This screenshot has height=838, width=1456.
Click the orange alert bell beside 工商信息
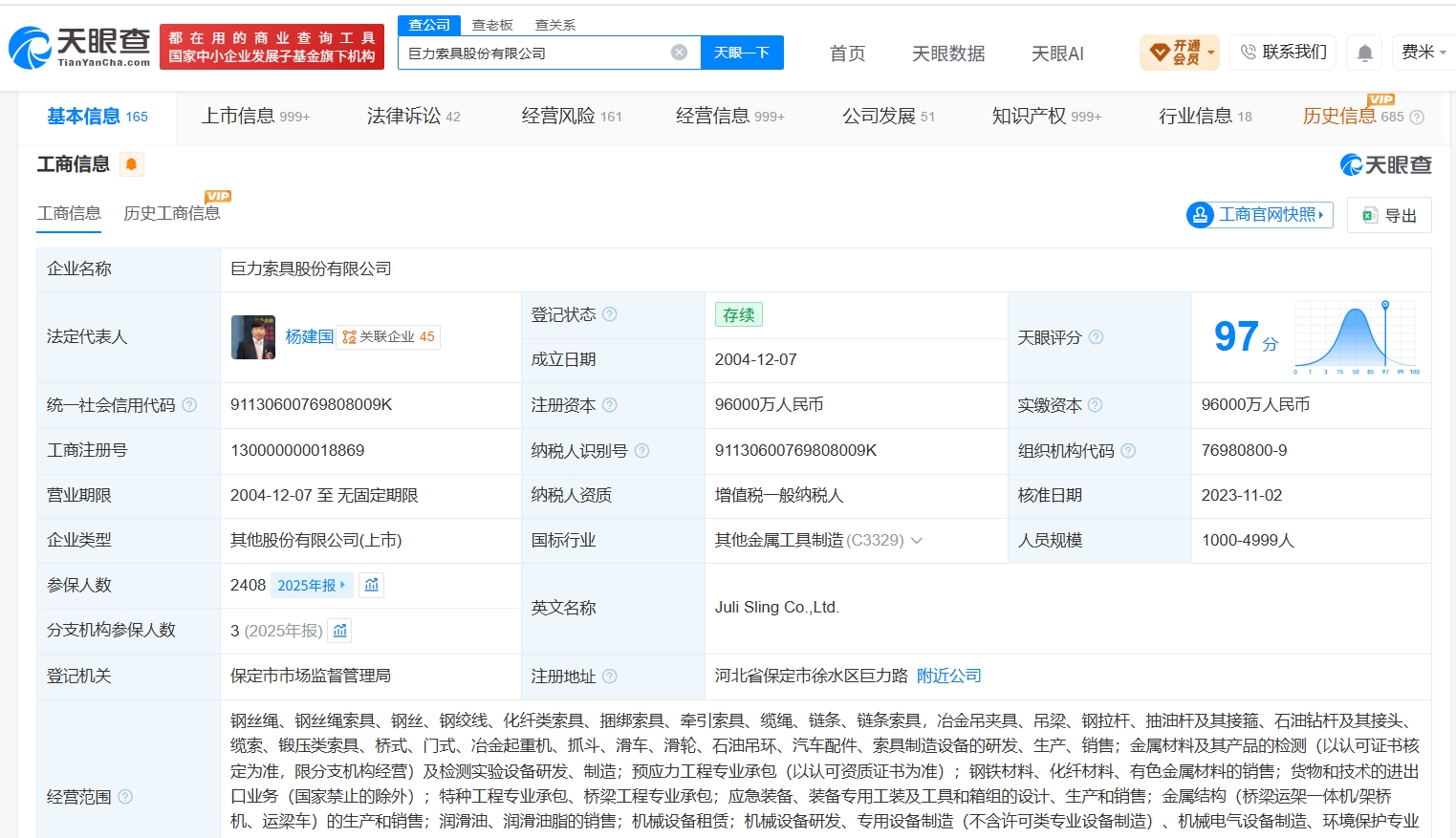click(132, 164)
